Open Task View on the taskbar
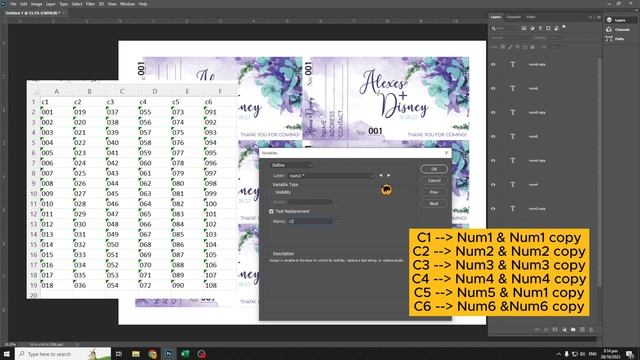640x360 pixels. [119, 354]
